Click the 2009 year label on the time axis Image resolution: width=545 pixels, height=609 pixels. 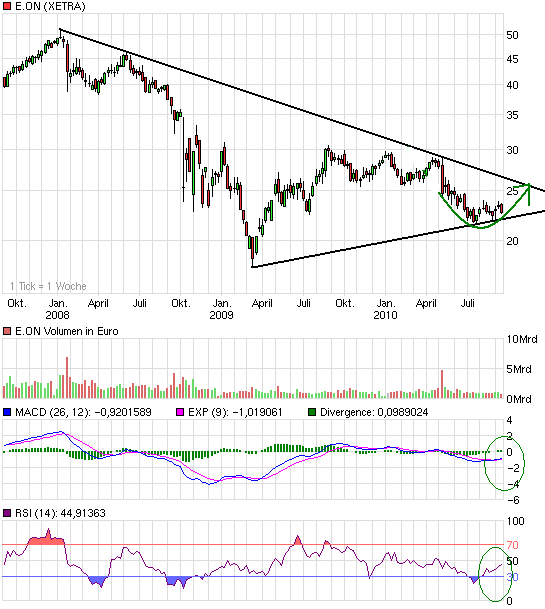pos(221,315)
